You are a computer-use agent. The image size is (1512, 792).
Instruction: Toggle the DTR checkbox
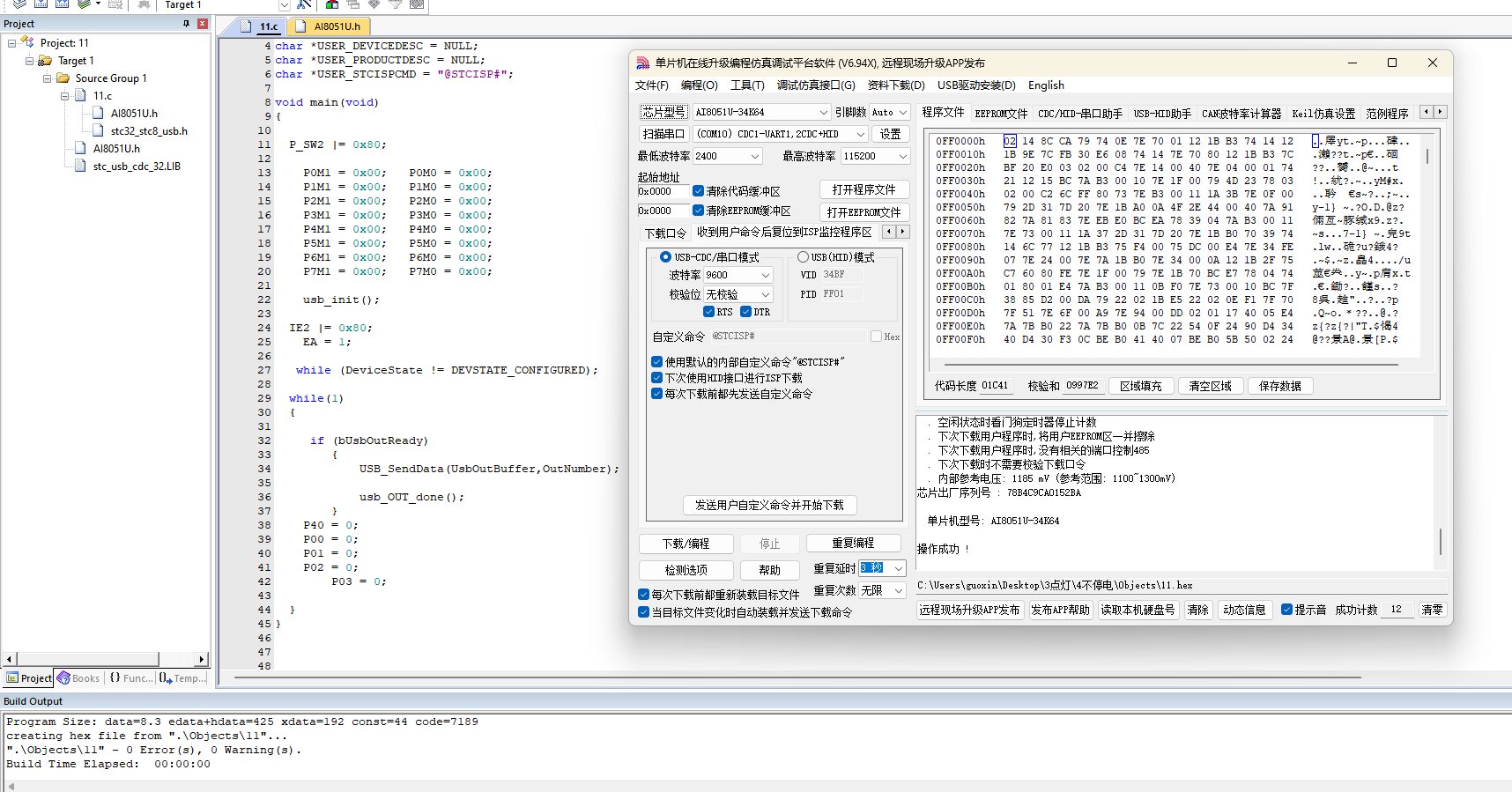745,312
